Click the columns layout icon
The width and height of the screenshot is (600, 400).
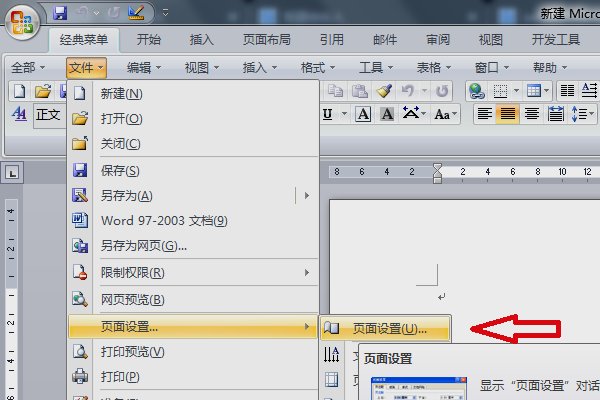click(x=567, y=91)
